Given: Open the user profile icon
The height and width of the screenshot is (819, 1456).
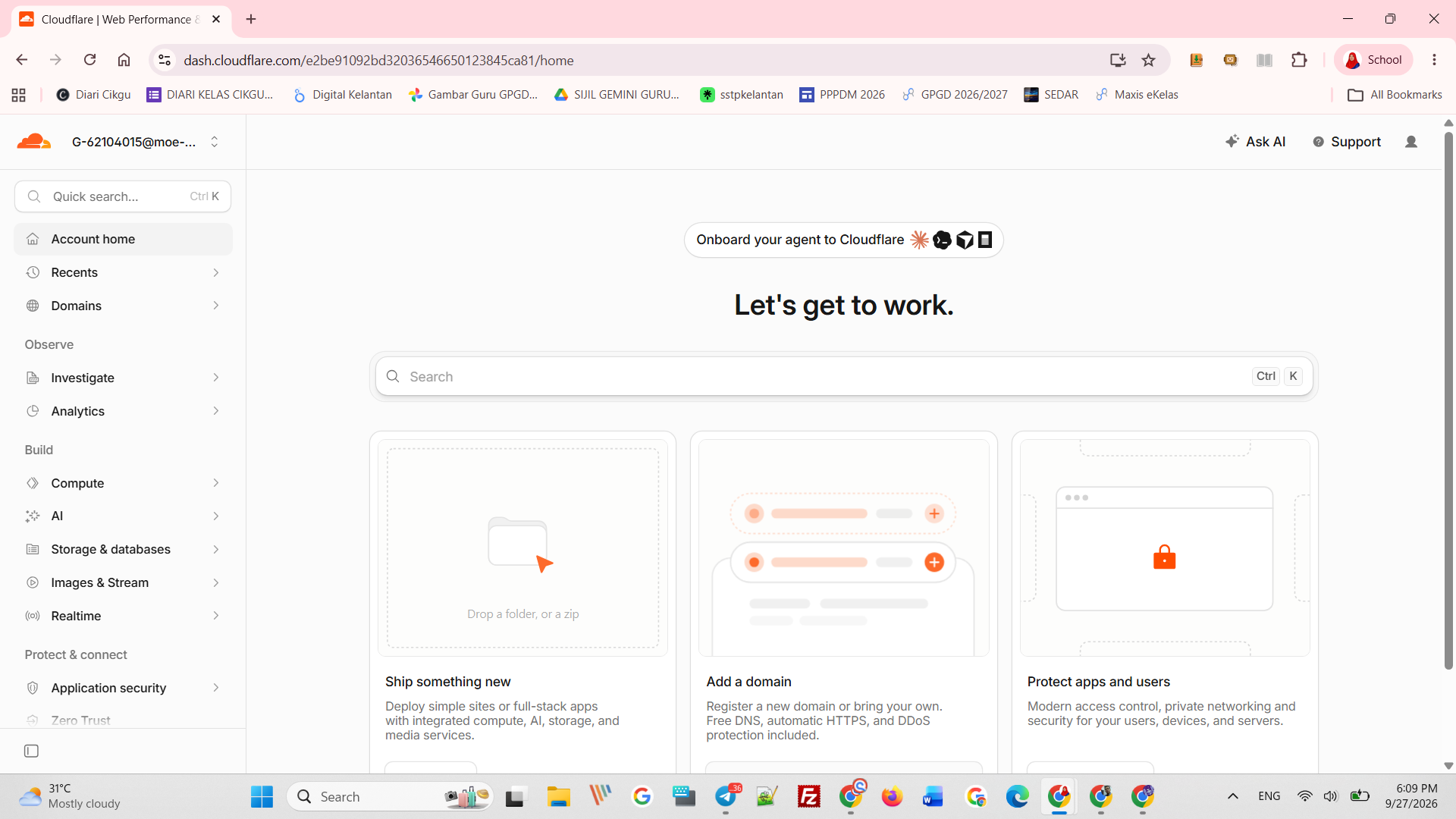Looking at the screenshot, I should tap(1411, 142).
